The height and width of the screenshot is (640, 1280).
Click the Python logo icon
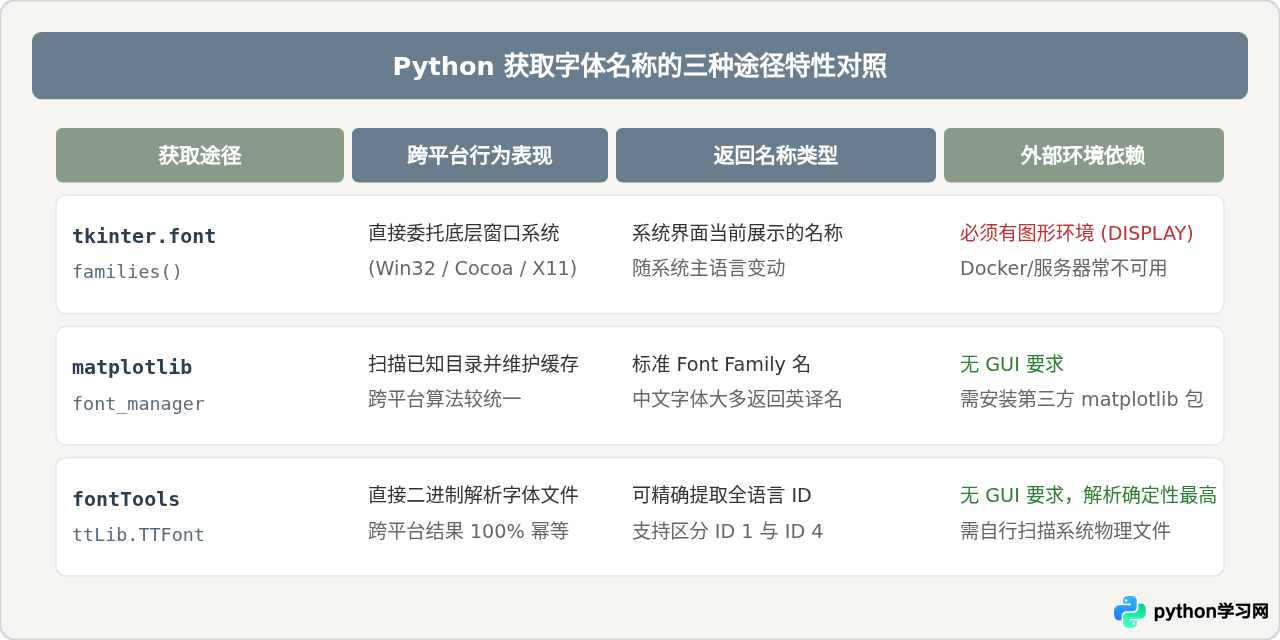tap(1130, 611)
